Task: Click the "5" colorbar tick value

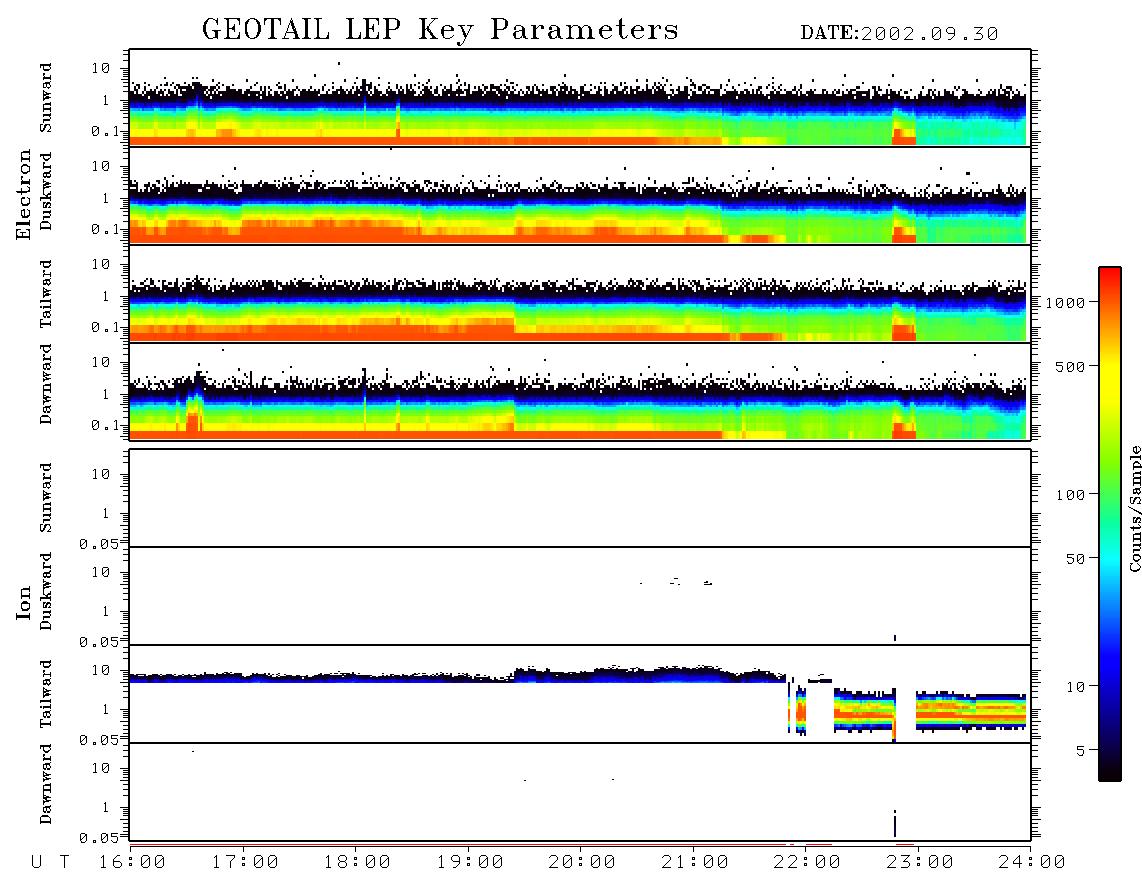Action: pyautogui.click(x=1080, y=751)
